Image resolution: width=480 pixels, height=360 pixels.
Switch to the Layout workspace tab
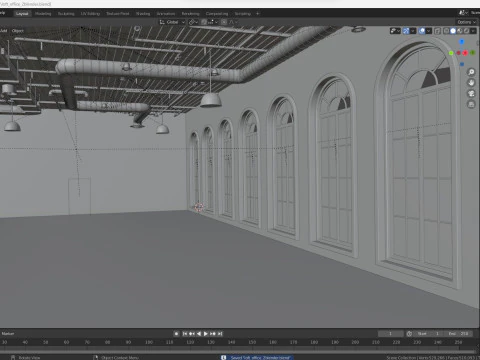pyautogui.click(x=22, y=14)
